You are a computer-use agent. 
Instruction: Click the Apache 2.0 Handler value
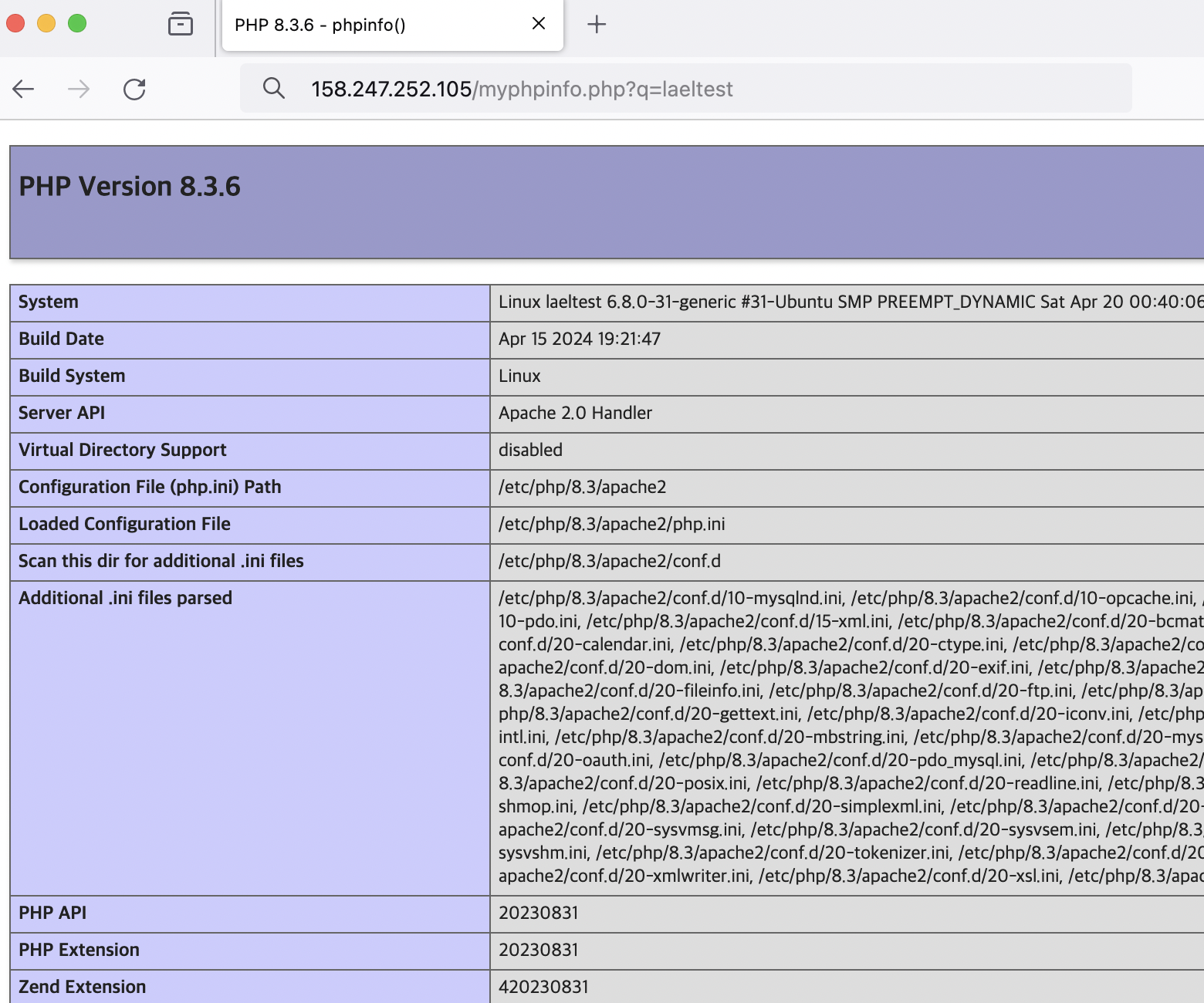click(x=575, y=413)
